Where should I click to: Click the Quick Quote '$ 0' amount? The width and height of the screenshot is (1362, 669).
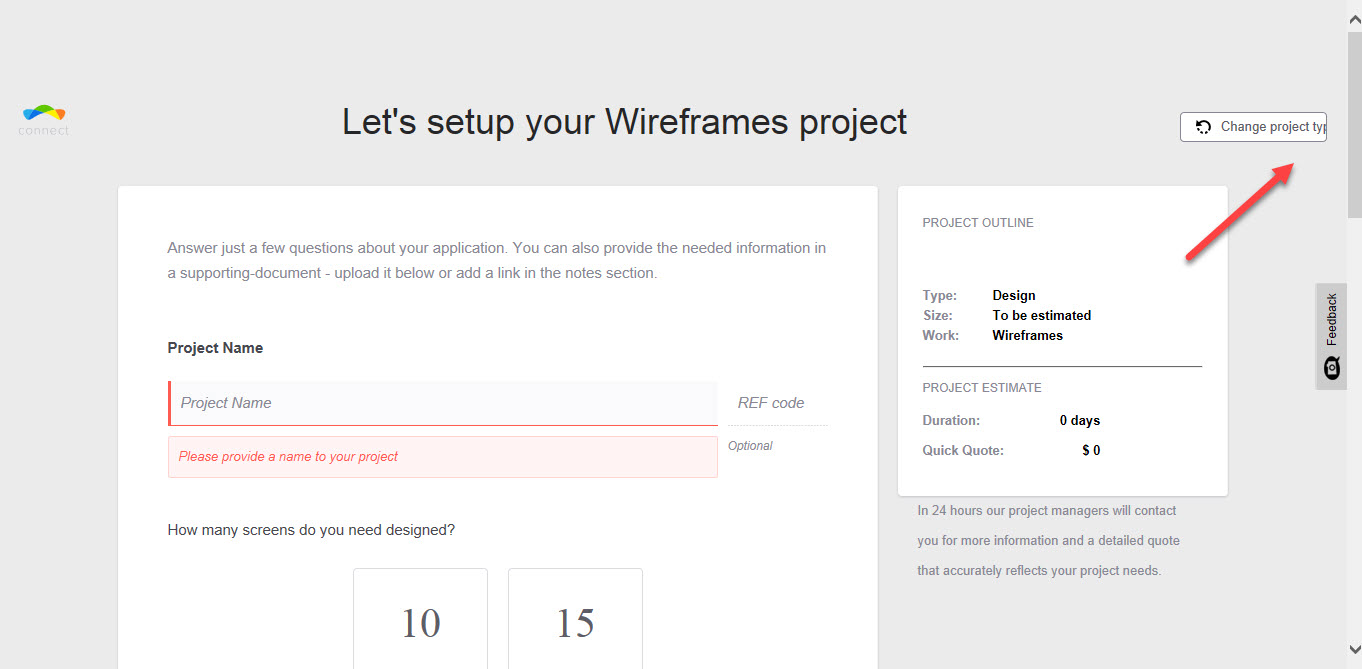click(x=1091, y=450)
